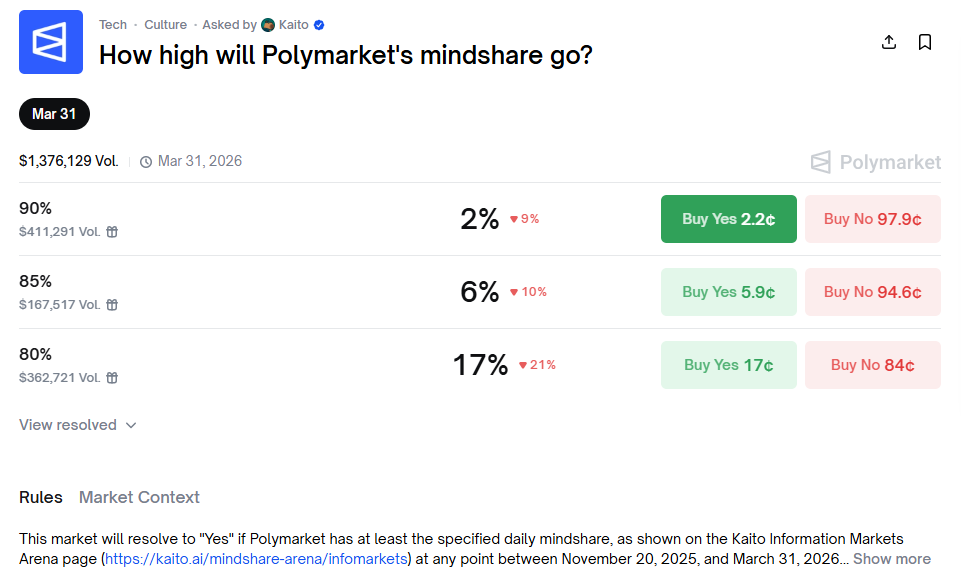Buy Yes at 2.2¢ for 90%
The height and width of the screenshot is (578, 961).
[728, 219]
